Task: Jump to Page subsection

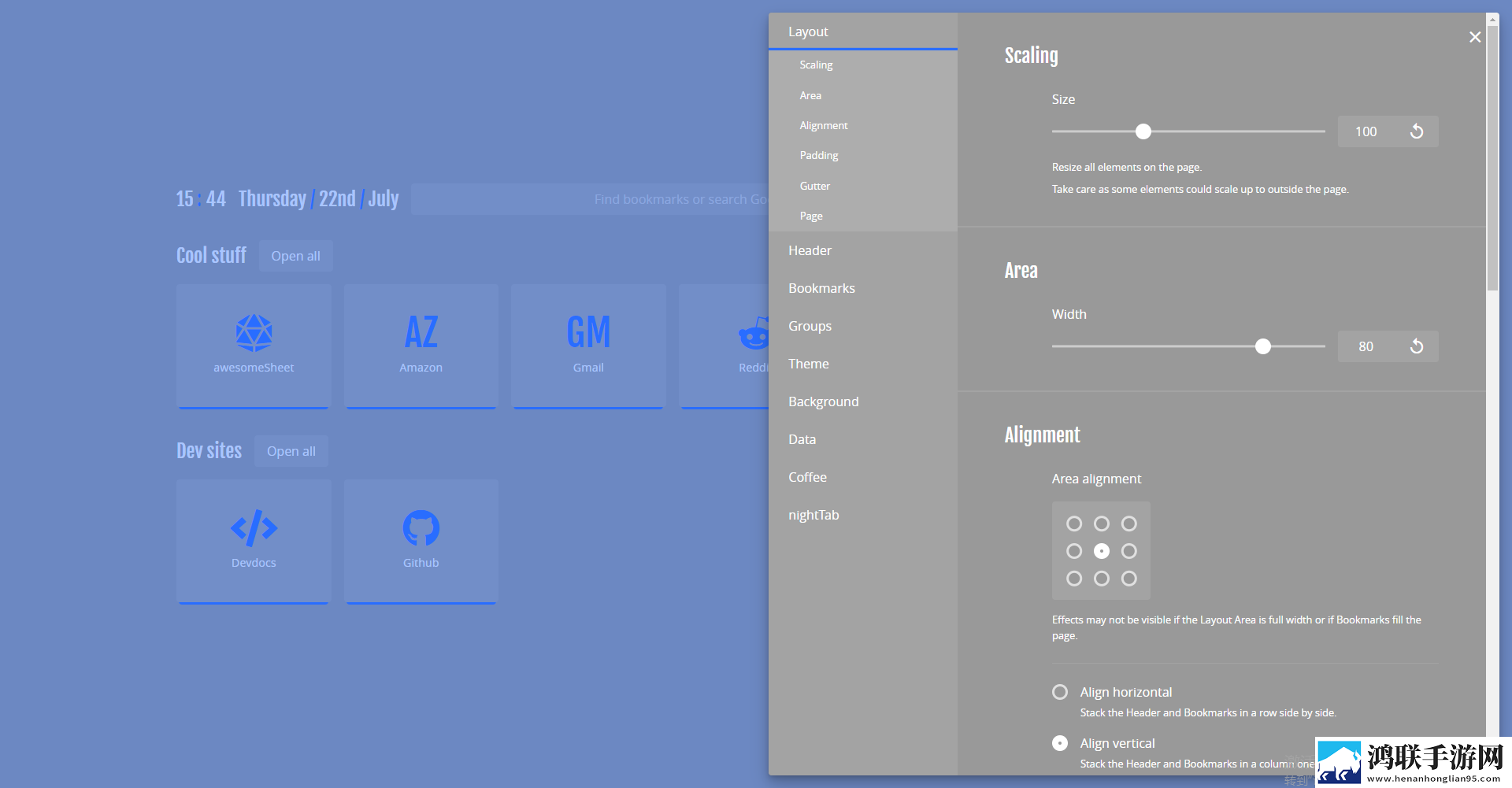Action: [x=811, y=216]
